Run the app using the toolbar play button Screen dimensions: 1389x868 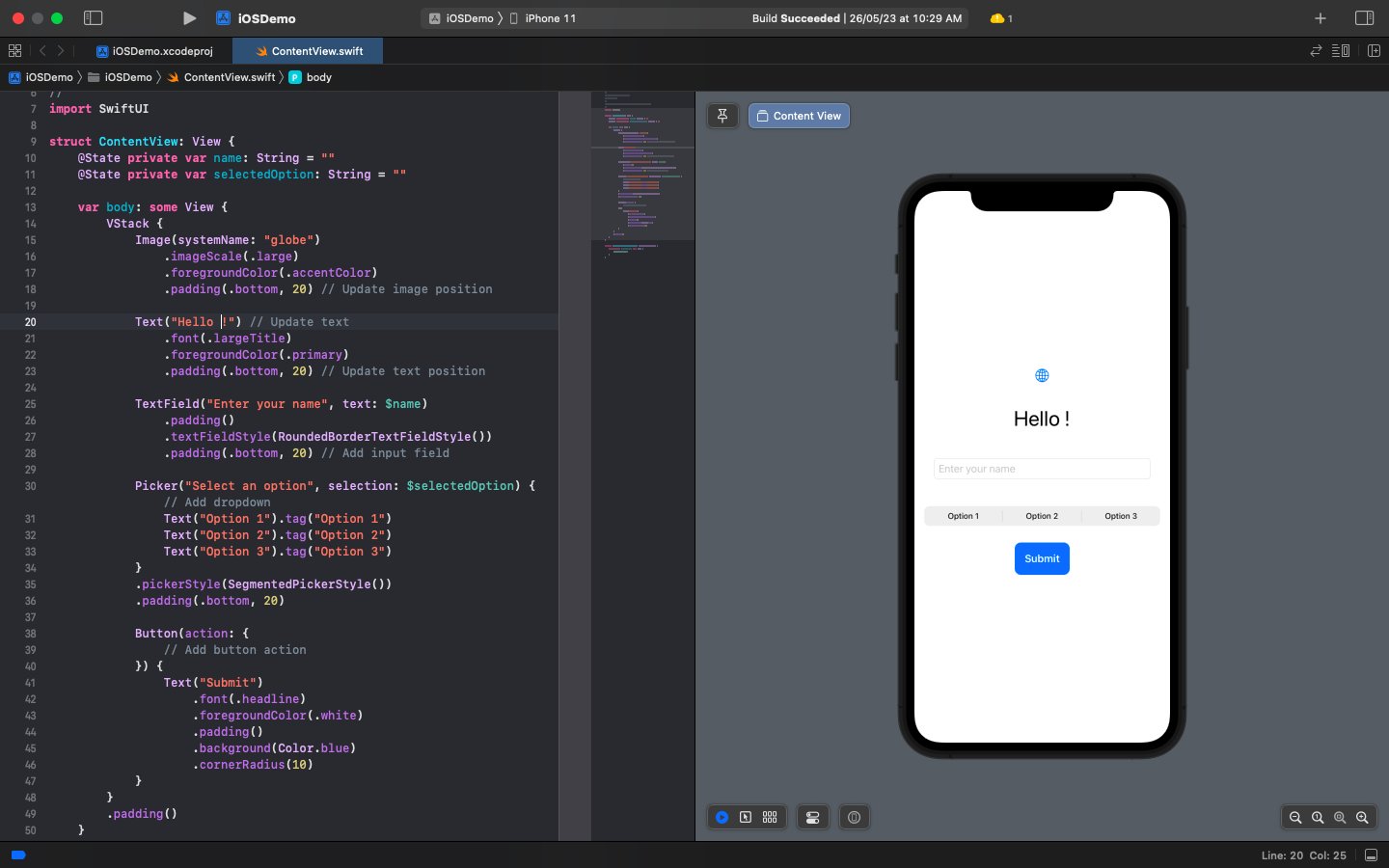(x=189, y=17)
